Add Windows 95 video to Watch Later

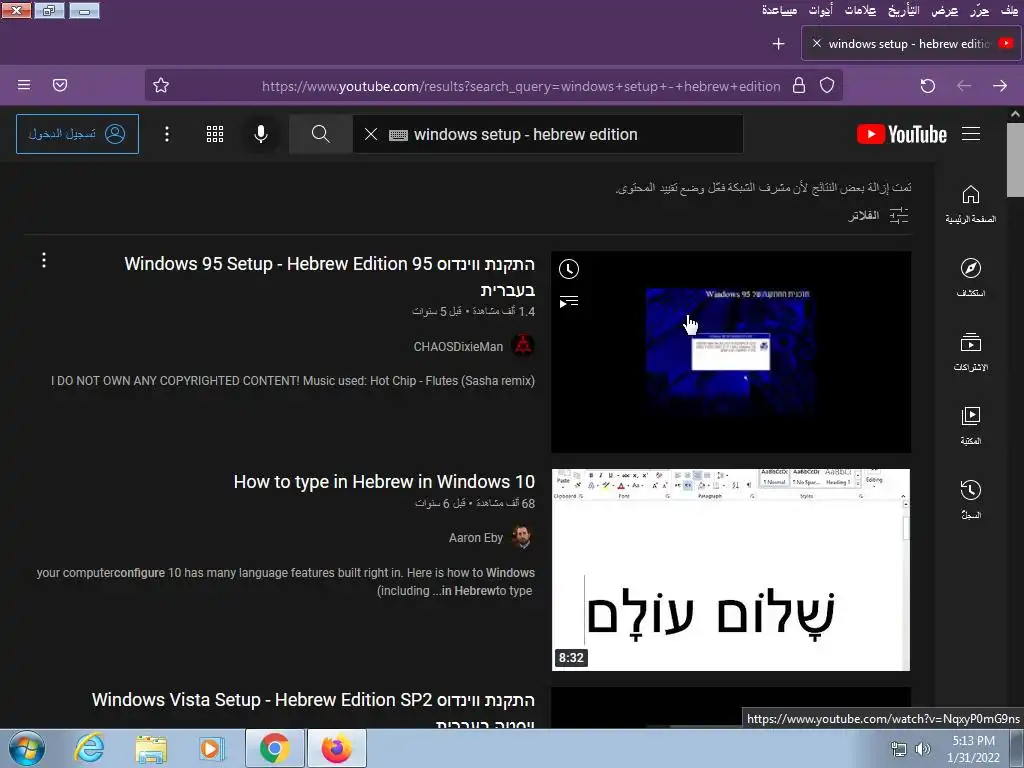coord(569,269)
